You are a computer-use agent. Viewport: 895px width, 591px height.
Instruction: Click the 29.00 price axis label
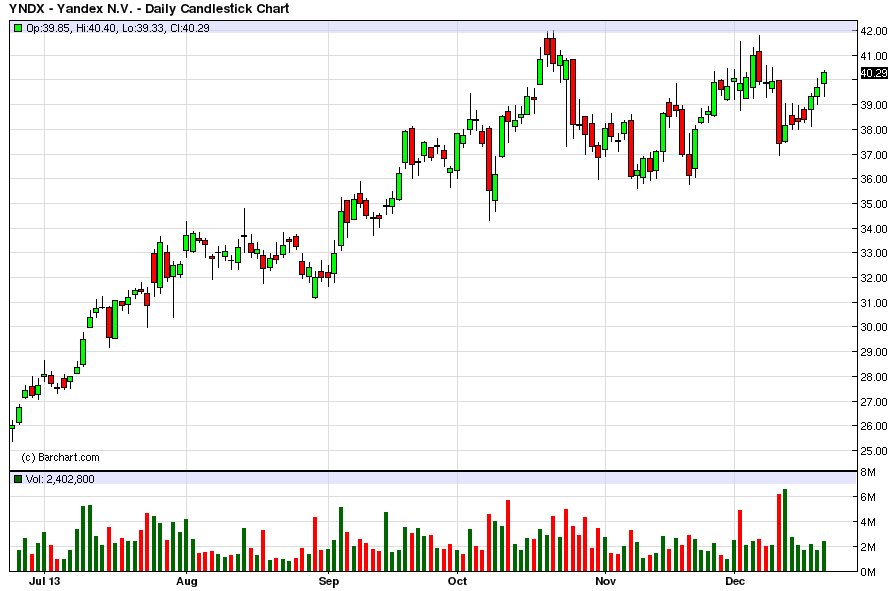(x=874, y=352)
